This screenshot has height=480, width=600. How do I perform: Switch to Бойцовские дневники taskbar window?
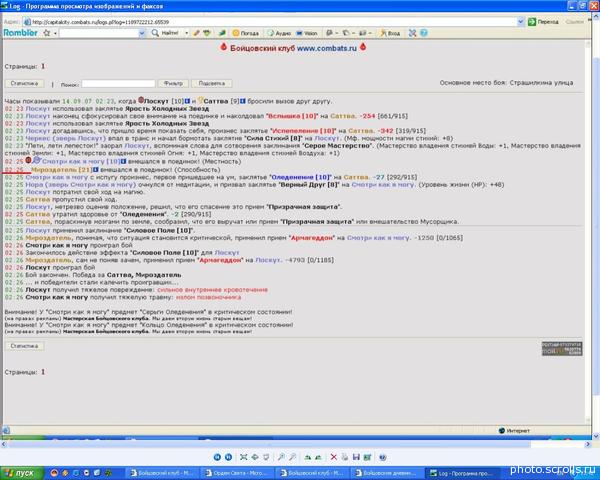(387, 473)
